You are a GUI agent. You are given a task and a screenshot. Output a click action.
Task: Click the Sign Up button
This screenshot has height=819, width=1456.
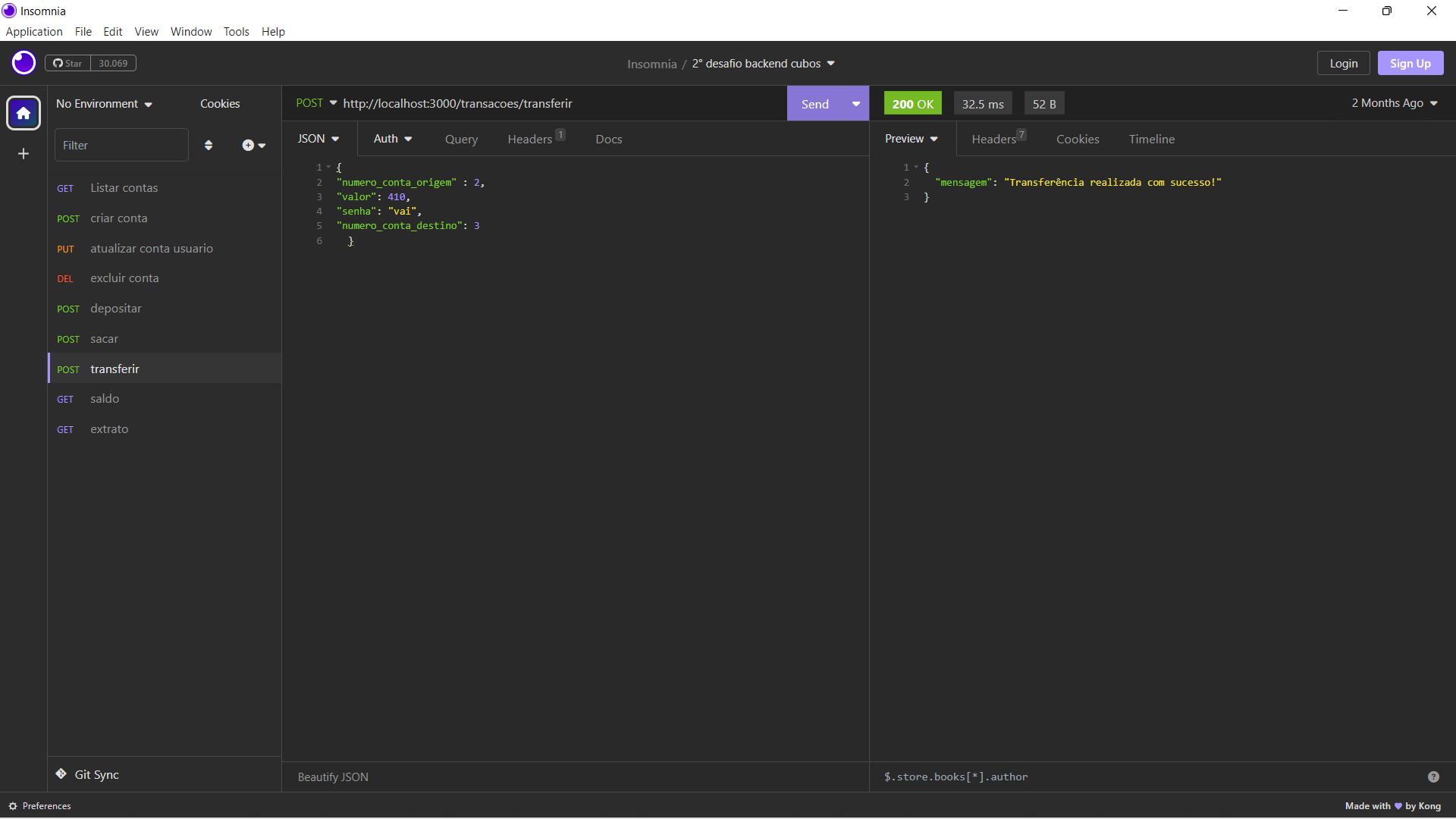[1410, 63]
